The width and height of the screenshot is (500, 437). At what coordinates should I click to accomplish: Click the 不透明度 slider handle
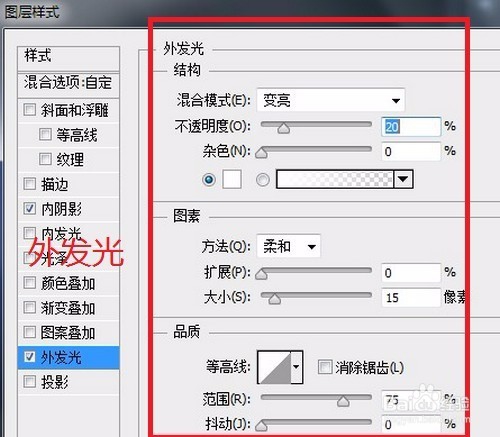[284, 128]
